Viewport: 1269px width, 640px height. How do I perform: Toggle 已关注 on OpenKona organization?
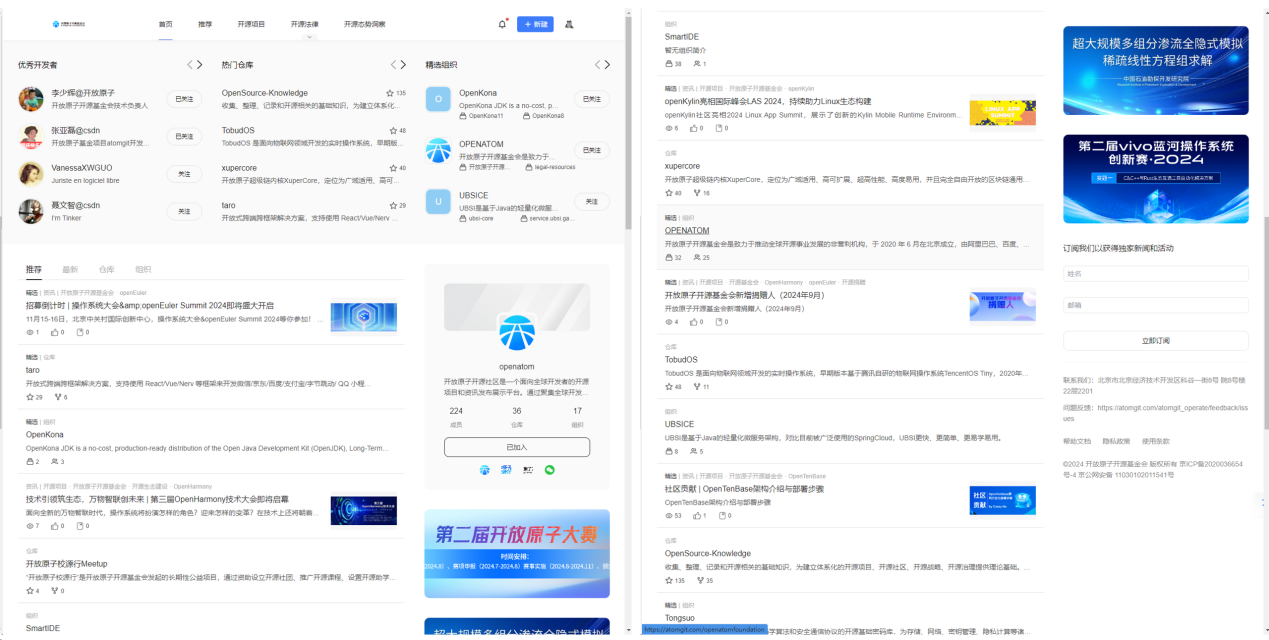[x=592, y=99]
